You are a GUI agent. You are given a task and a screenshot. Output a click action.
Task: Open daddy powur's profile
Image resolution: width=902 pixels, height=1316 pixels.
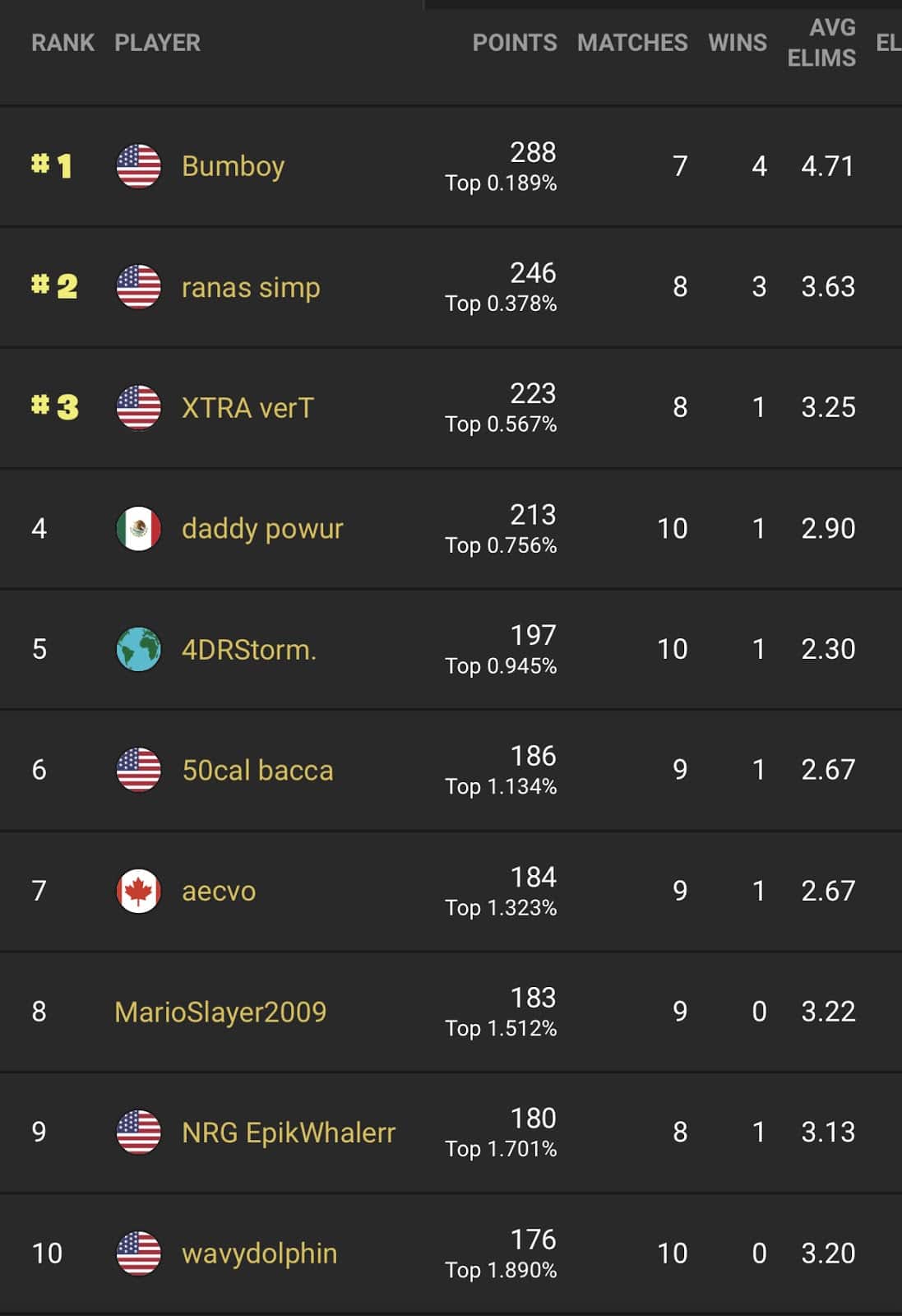(x=261, y=529)
